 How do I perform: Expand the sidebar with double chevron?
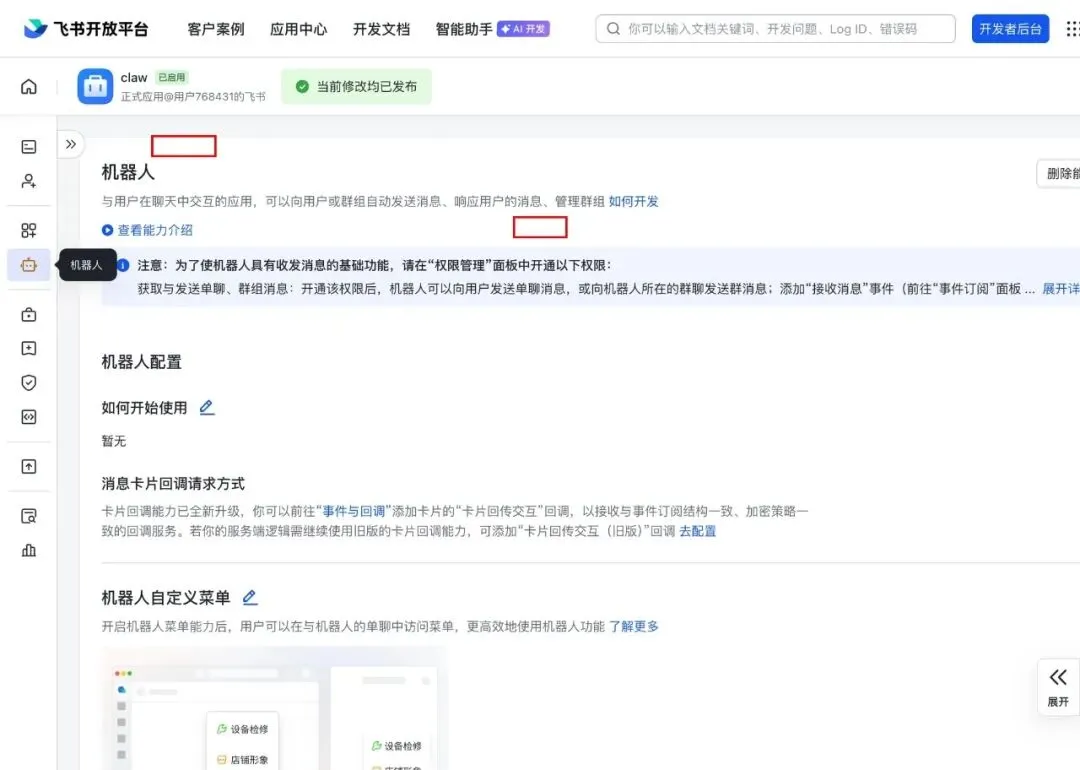tap(71, 144)
